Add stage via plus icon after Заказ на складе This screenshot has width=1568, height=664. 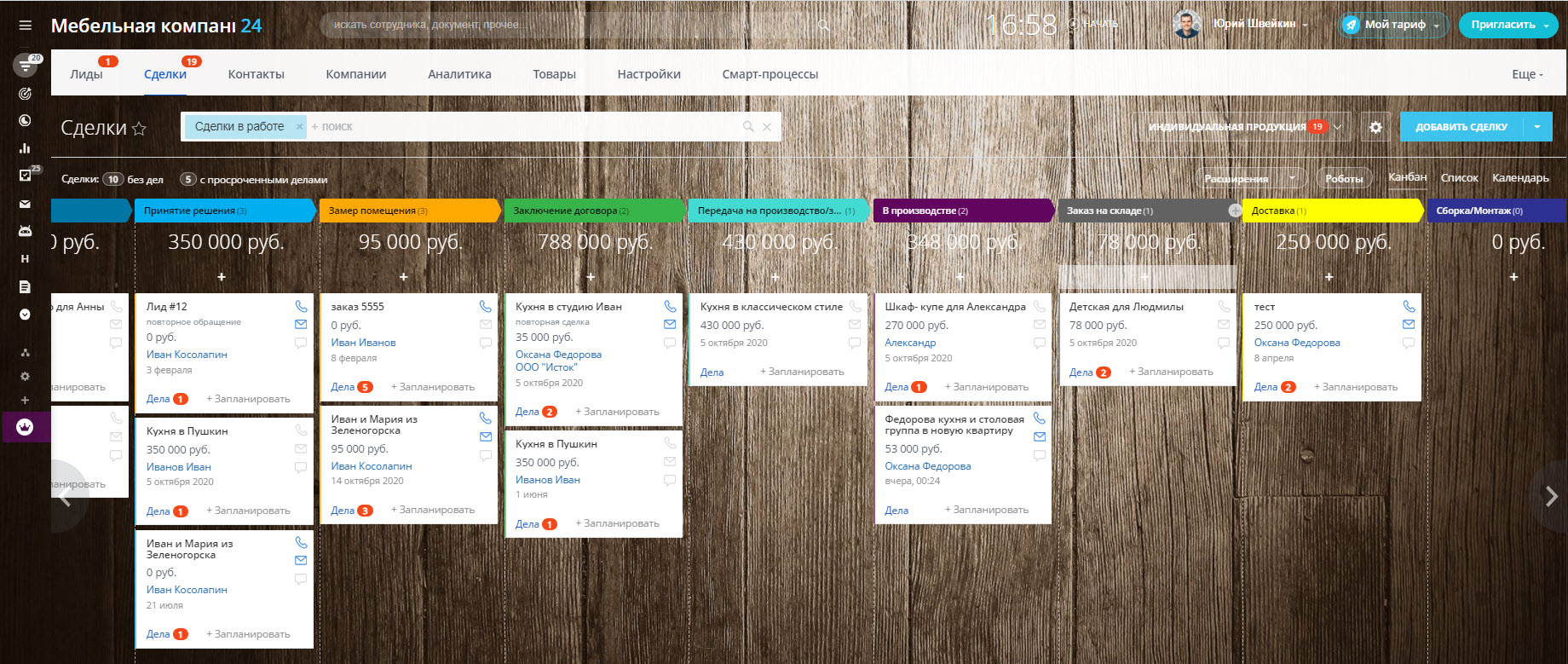1235,211
